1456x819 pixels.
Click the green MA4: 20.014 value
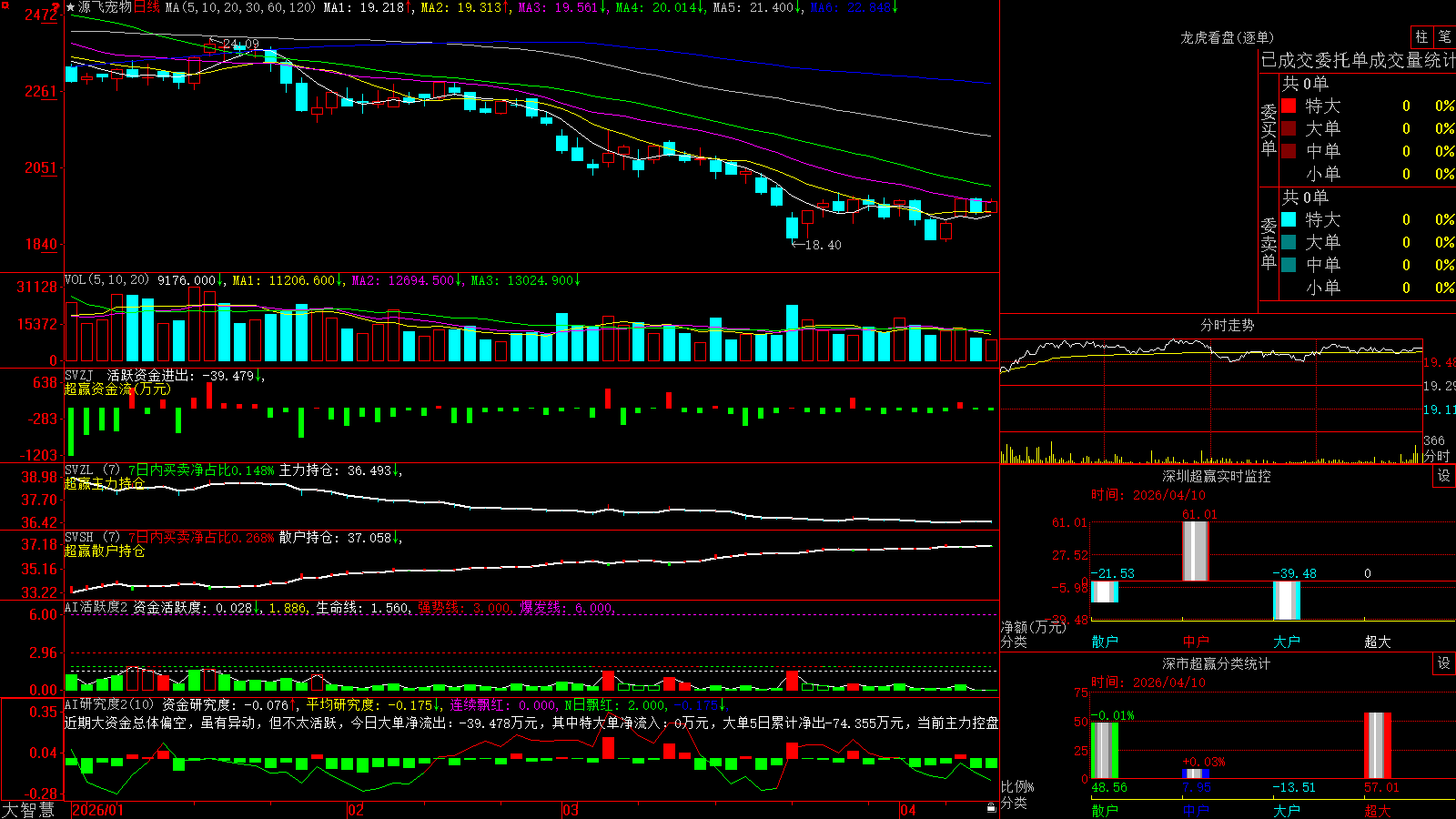click(659, 7)
